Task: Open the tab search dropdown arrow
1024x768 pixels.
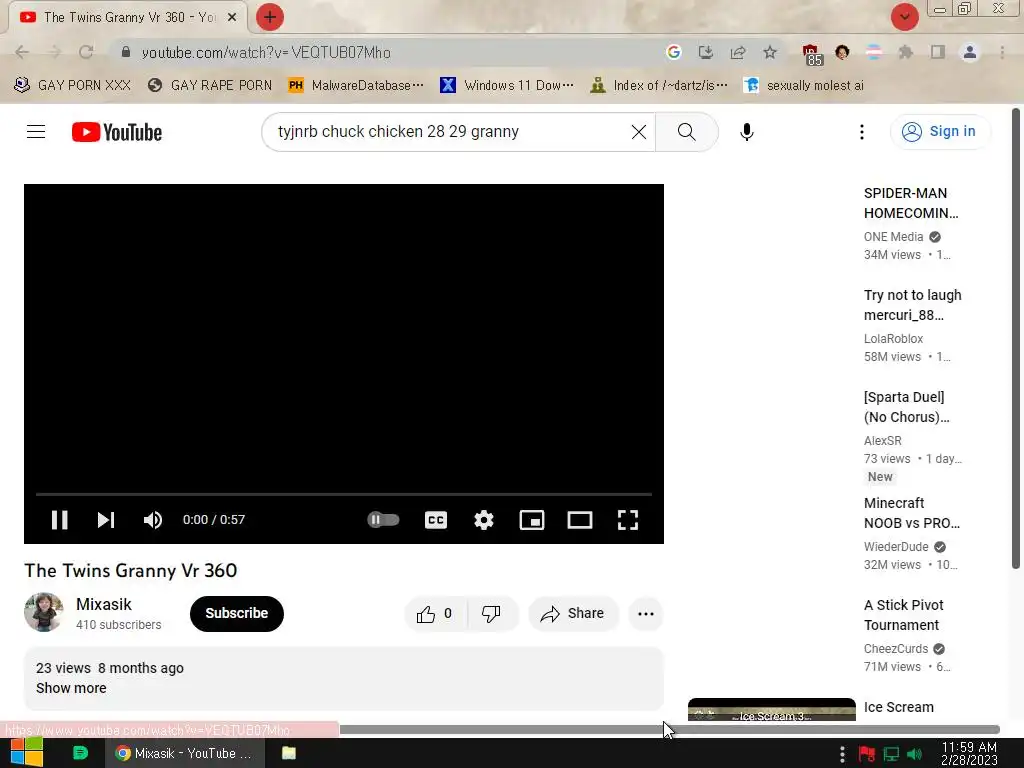Action: (904, 17)
